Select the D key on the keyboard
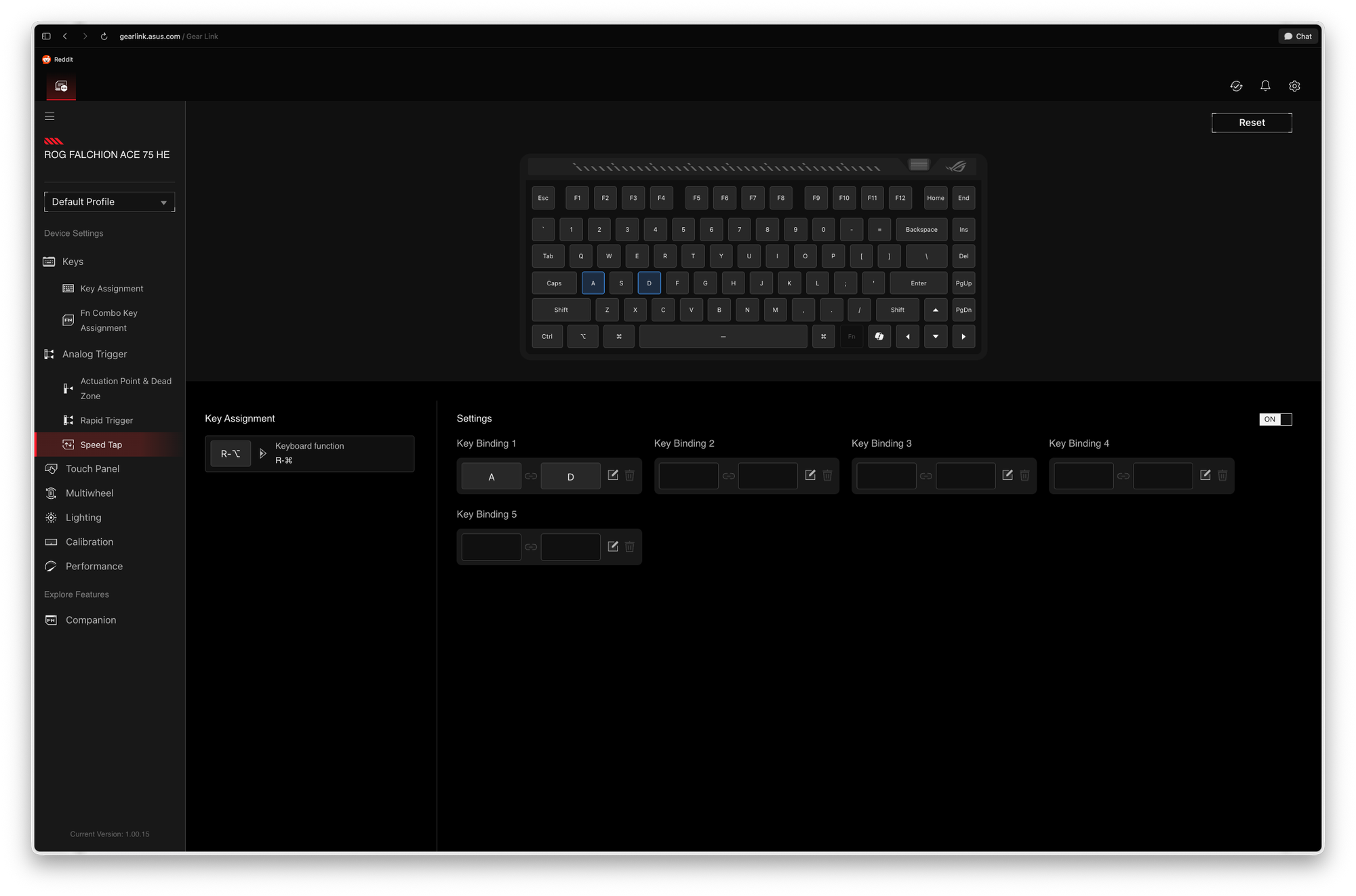The image size is (1356, 896). point(649,283)
